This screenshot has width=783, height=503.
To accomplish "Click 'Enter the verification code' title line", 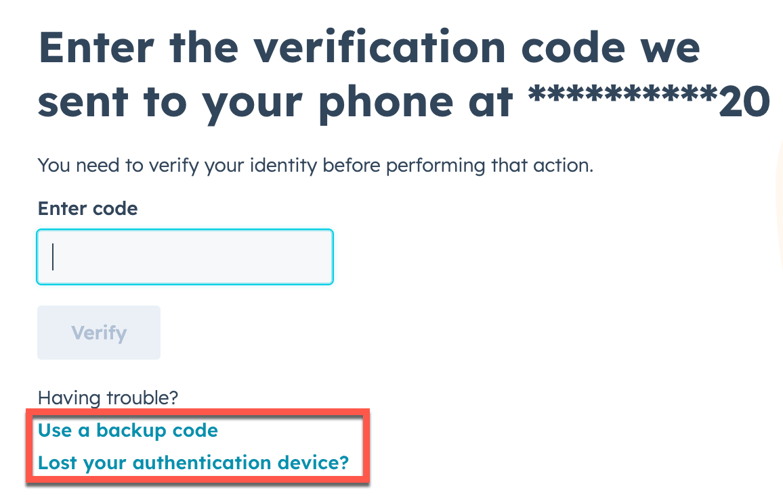I will [368, 48].
